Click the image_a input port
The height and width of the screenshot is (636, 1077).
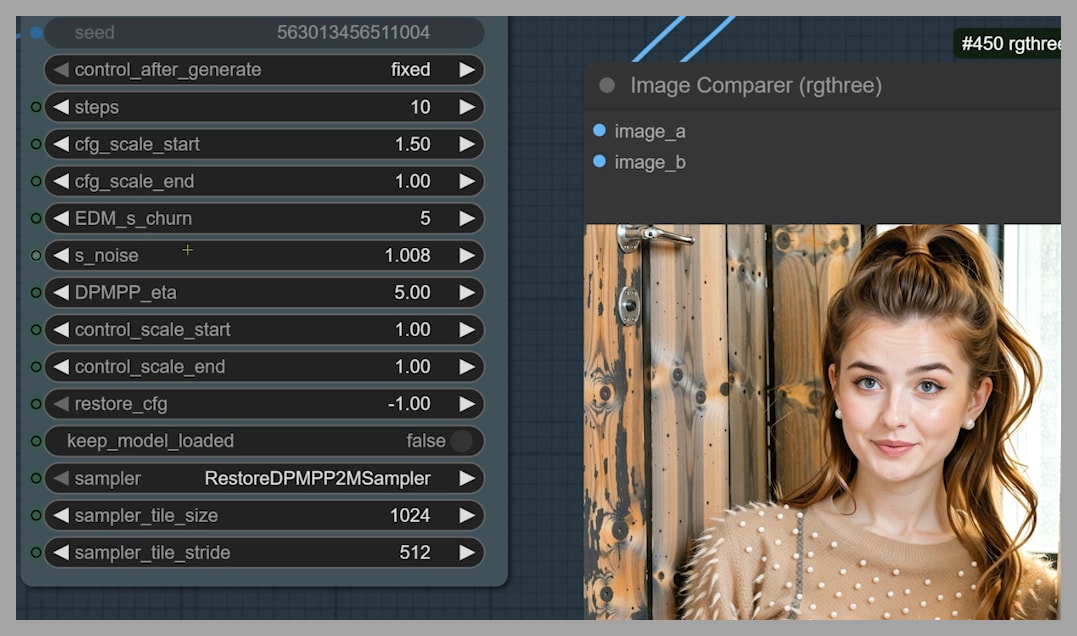pos(599,130)
